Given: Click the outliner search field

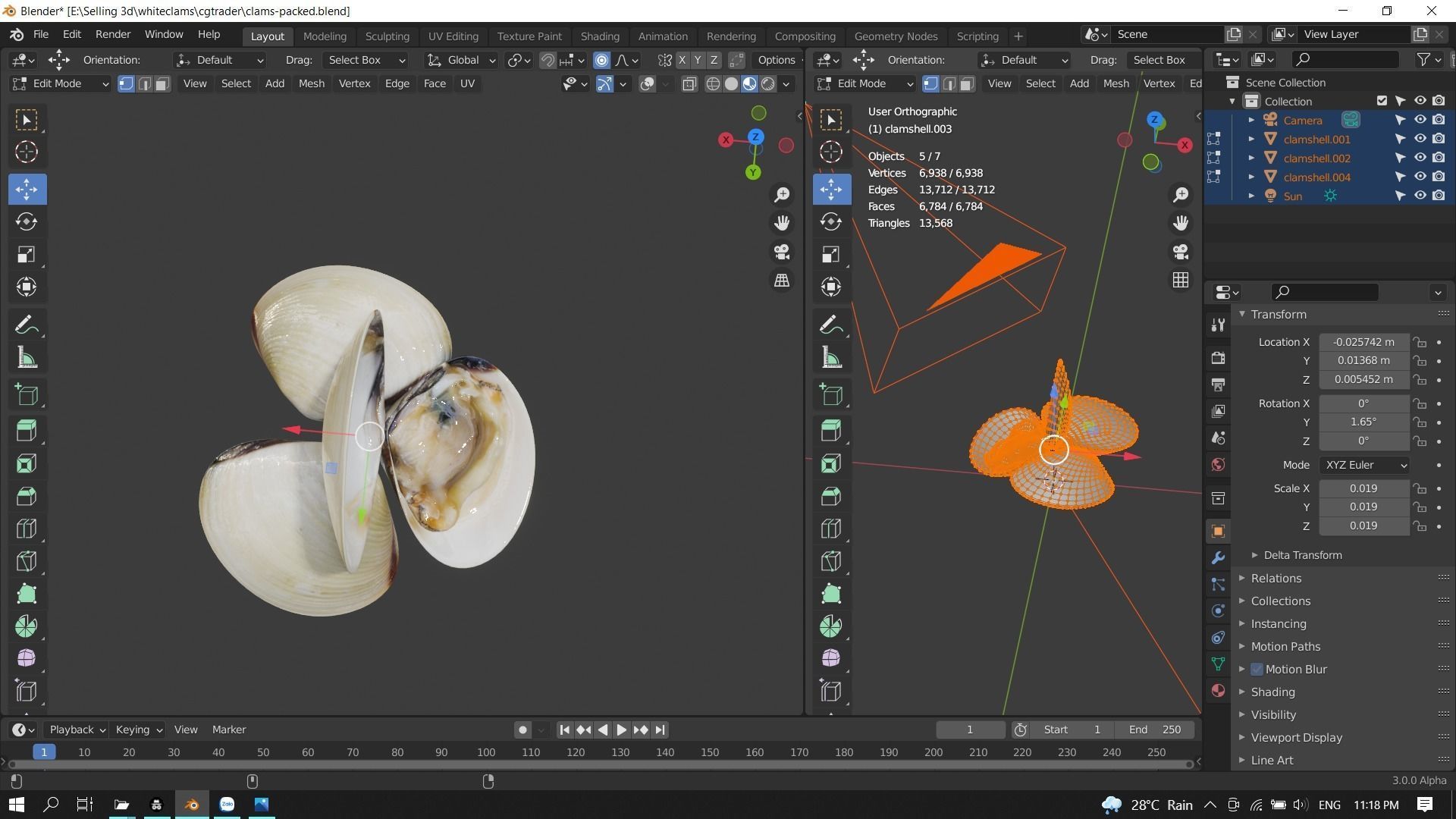Looking at the screenshot, I should (x=1345, y=59).
